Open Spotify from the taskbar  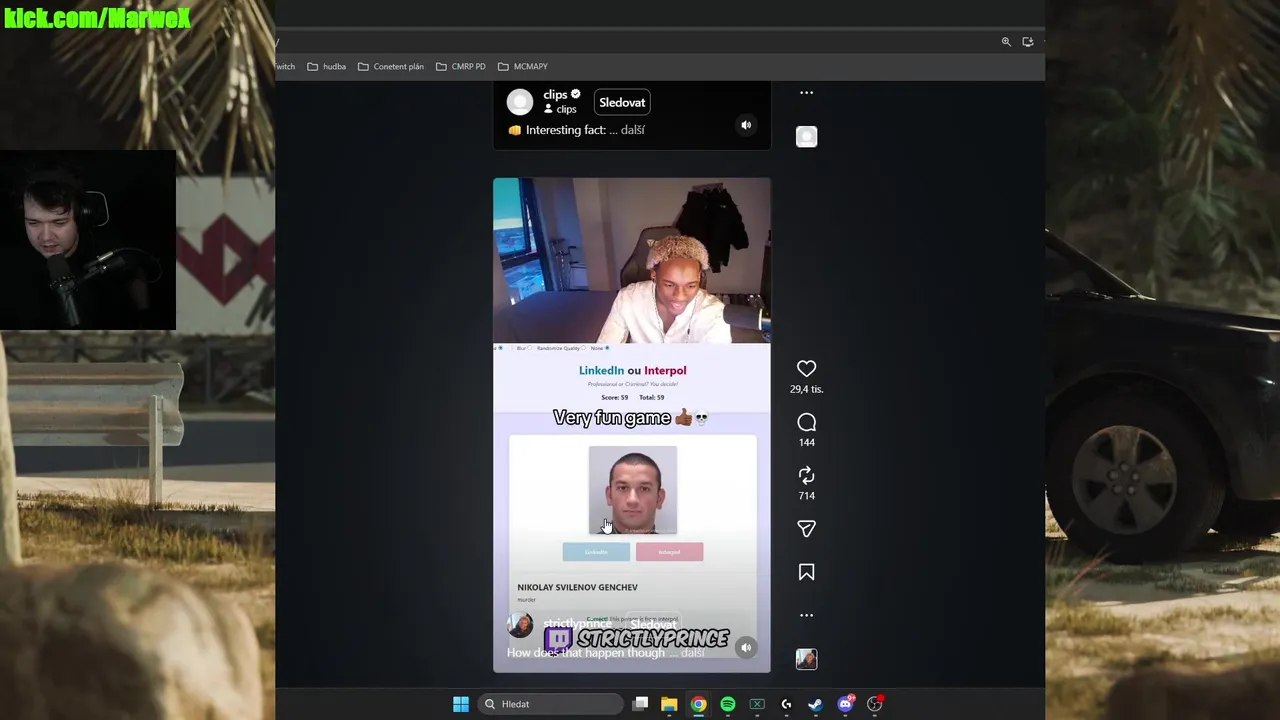click(728, 704)
